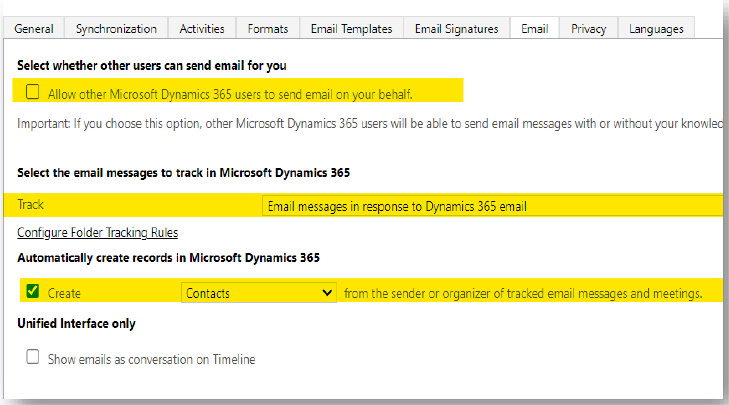This screenshot has width=729, height=405.
Task: Click the 'Select whether other users can send email for you' heading
Action: (x=152, y=66)
